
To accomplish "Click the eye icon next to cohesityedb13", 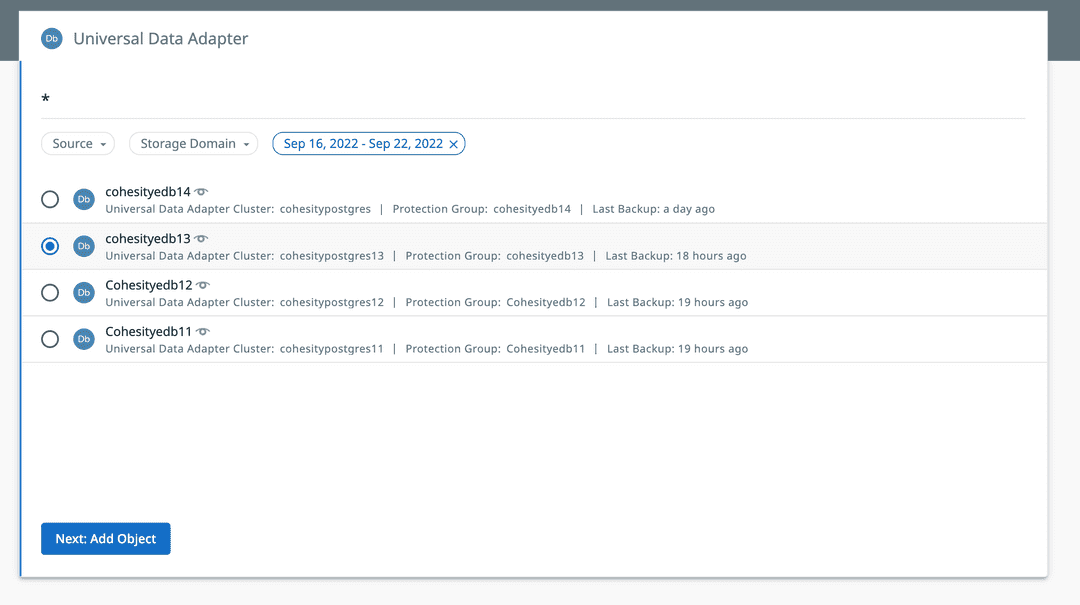I will pyautogui.click(x=201, y=238).
